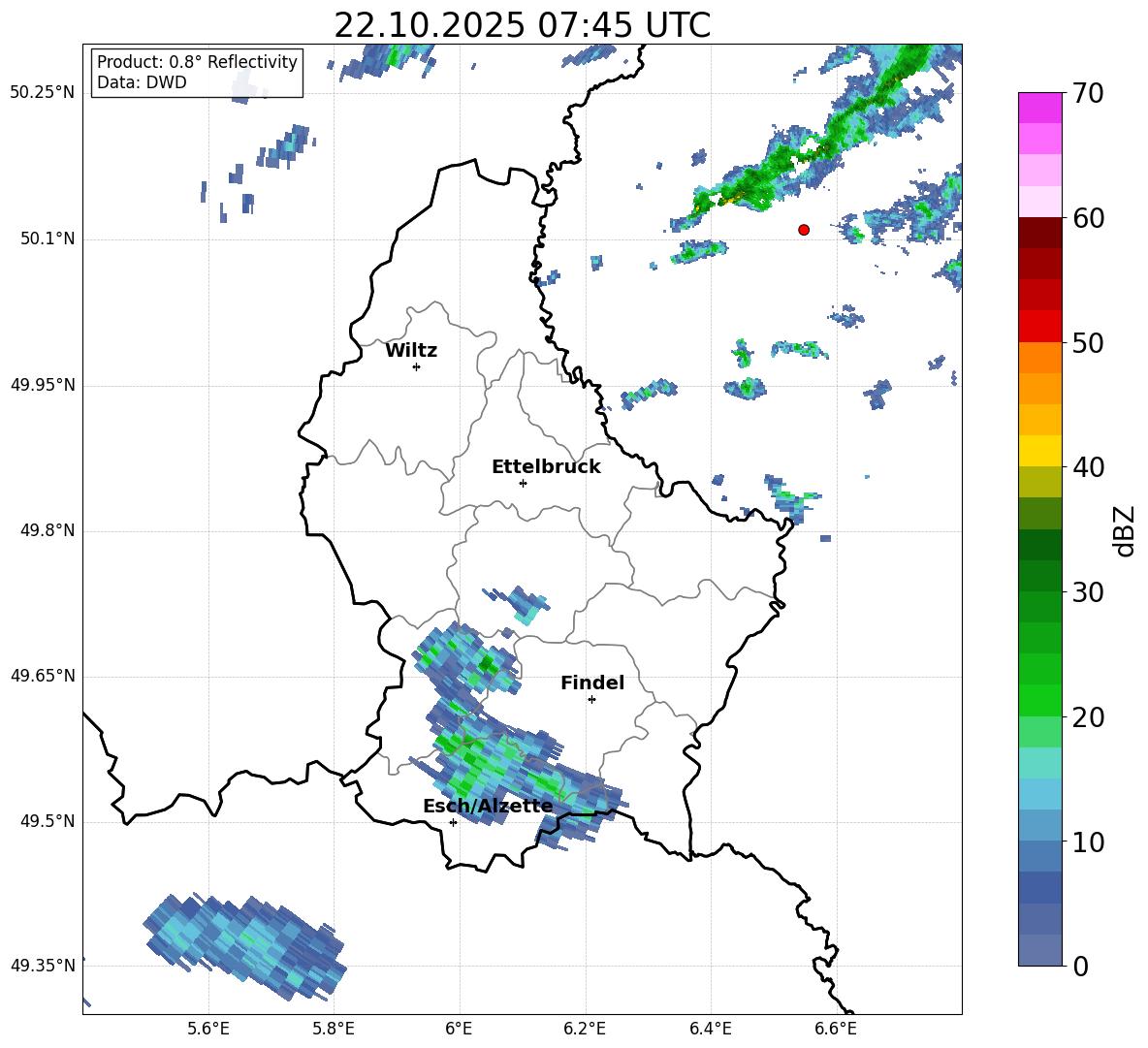
Task: Click the 70 value on the colorbar
Action: pos(1088,94)
